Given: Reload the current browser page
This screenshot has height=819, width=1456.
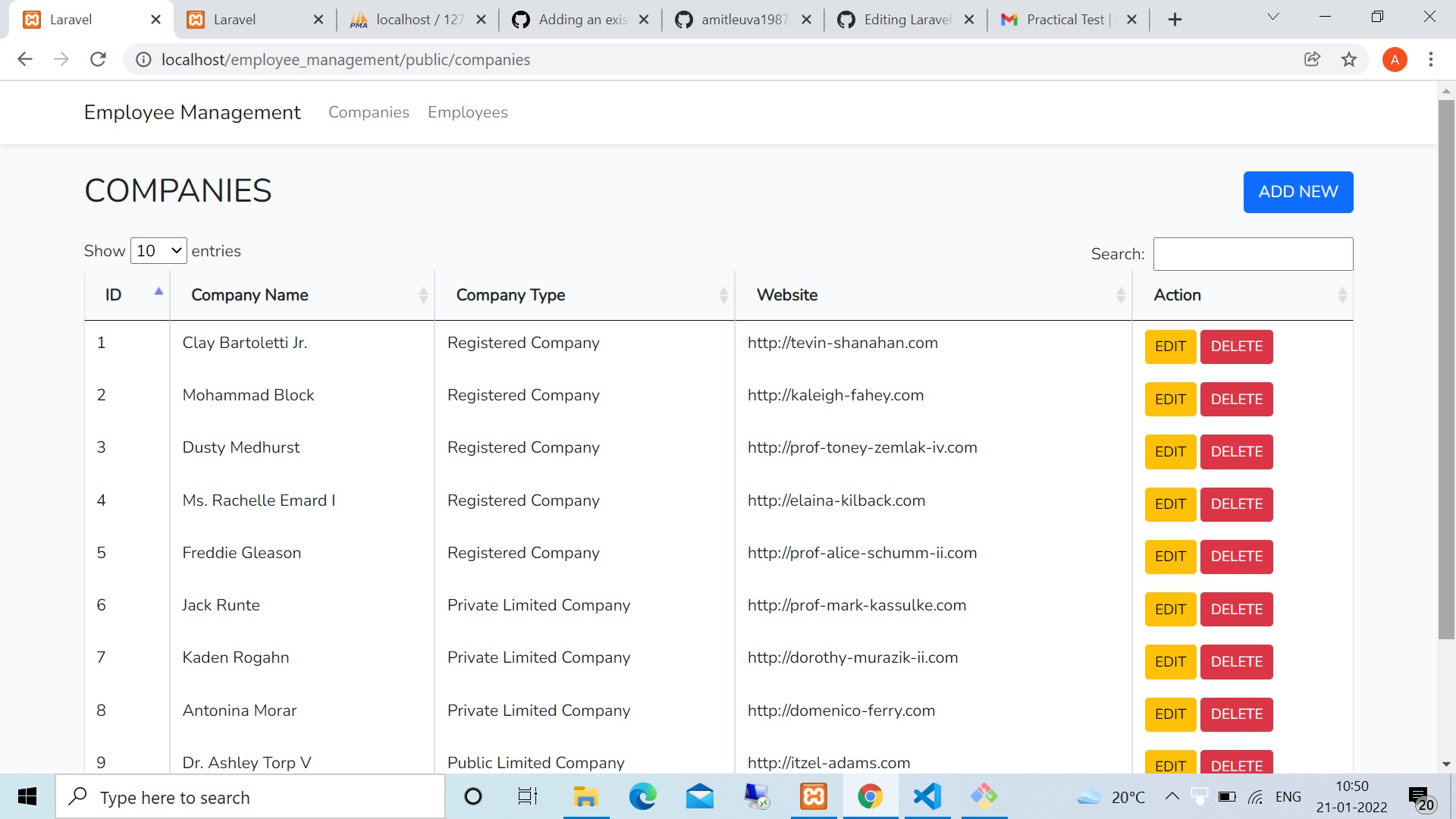Looking at the screenshot, I should click(x=98, y=59).
